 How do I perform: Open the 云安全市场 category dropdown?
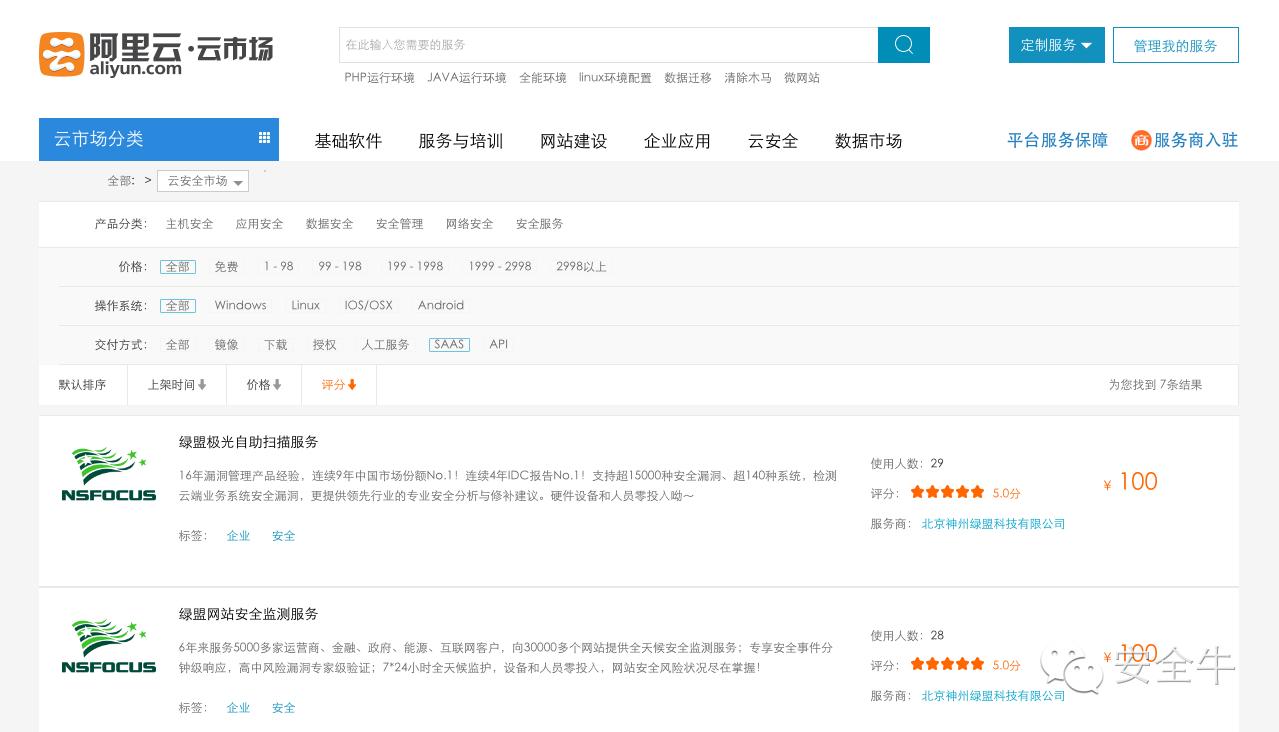pos(203,181)
